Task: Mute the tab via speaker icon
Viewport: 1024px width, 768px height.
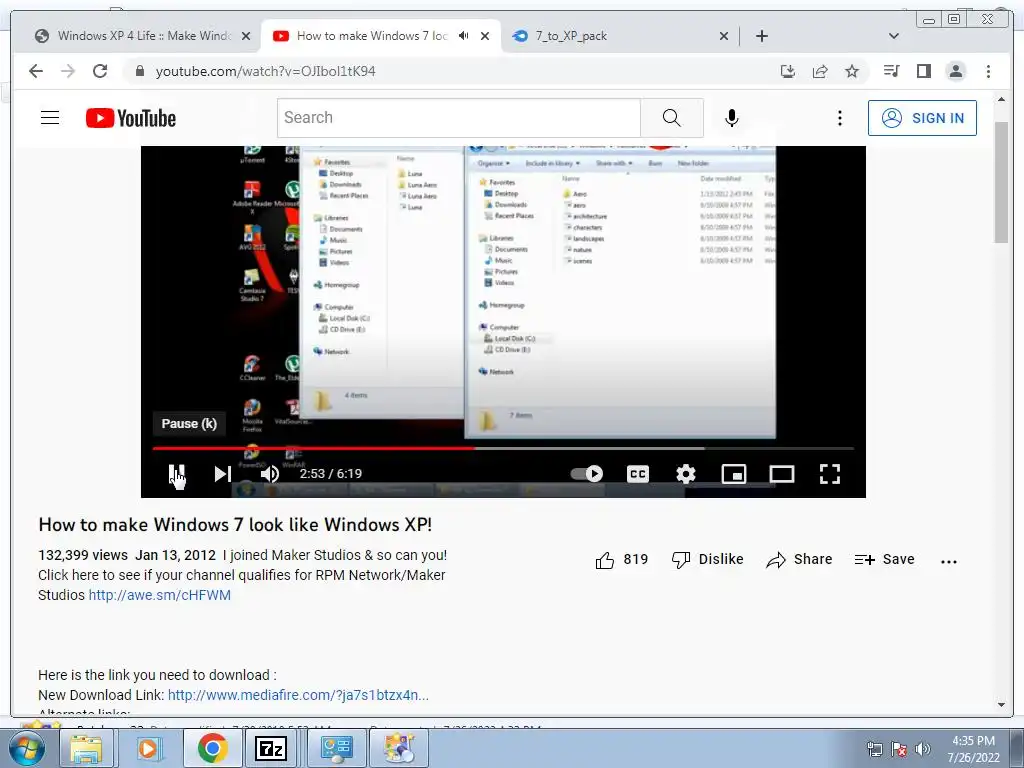Action: click(463, 36)
